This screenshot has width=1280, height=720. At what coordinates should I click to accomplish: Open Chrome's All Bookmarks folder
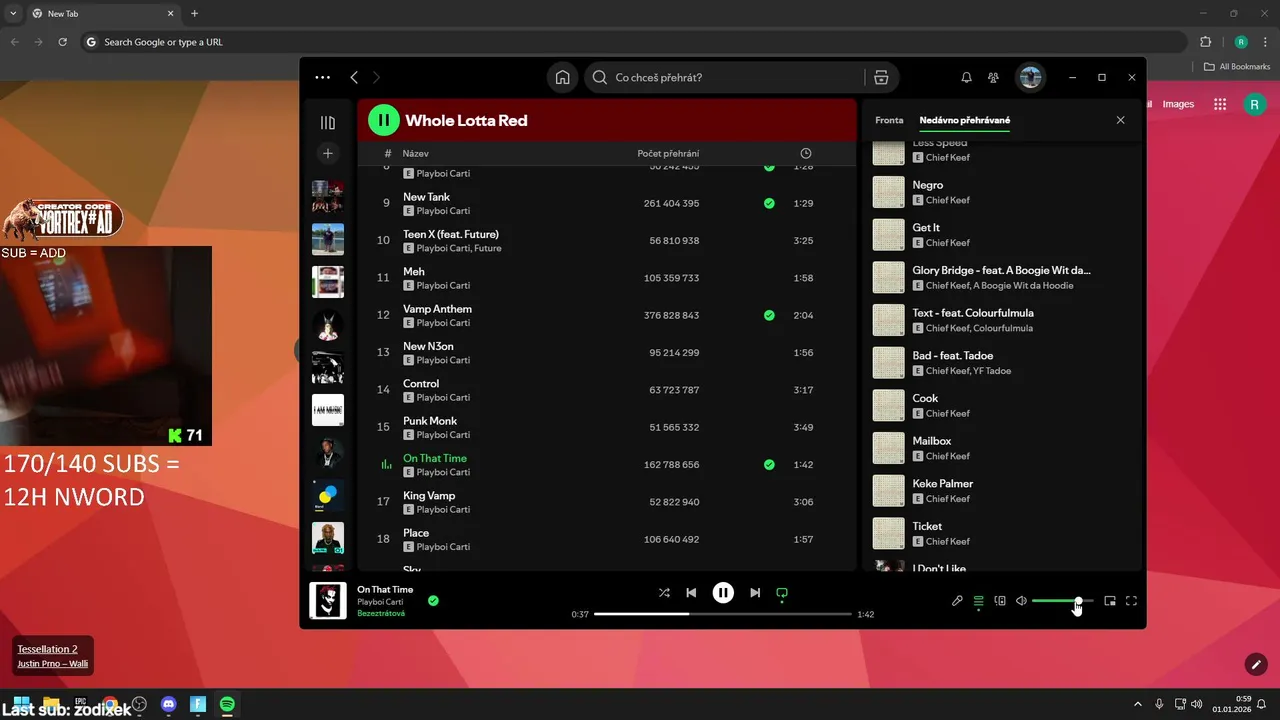(x=1237, y=67)
